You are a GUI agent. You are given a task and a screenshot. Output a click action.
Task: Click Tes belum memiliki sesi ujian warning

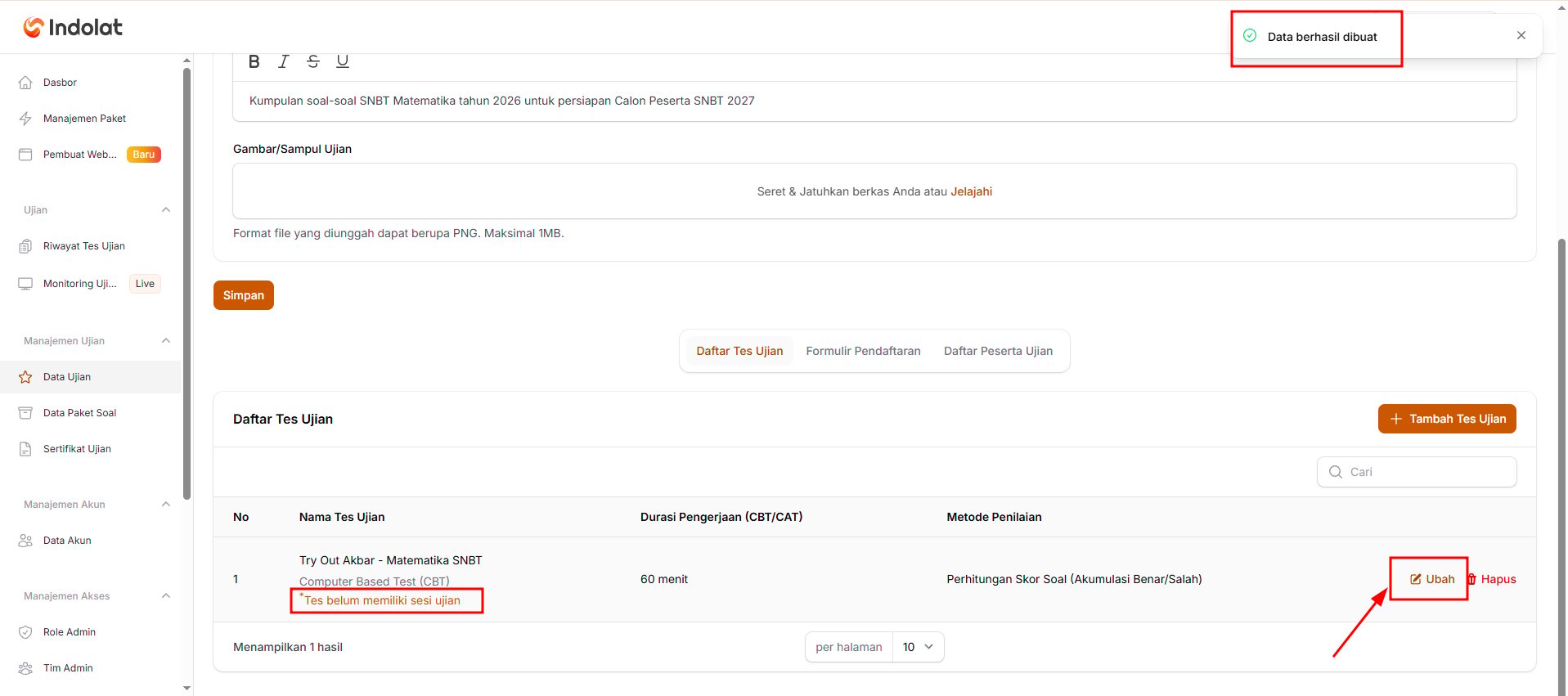point(380,600)
